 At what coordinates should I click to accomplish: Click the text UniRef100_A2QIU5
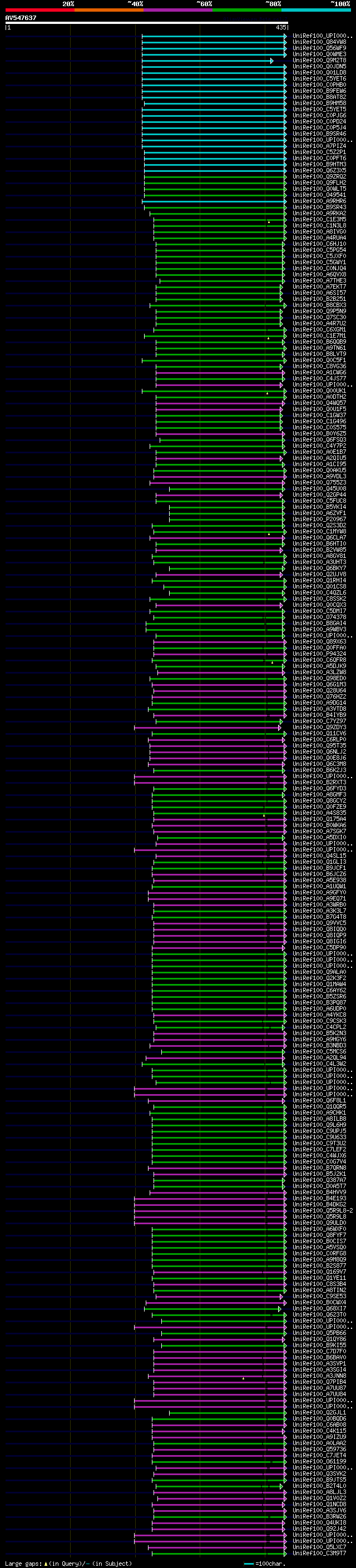tap(319, 458)
